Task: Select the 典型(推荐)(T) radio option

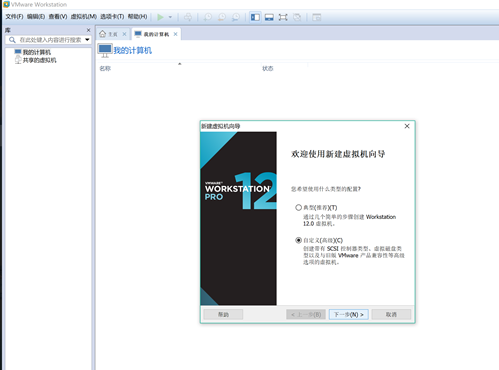Action: pos(298,207)
